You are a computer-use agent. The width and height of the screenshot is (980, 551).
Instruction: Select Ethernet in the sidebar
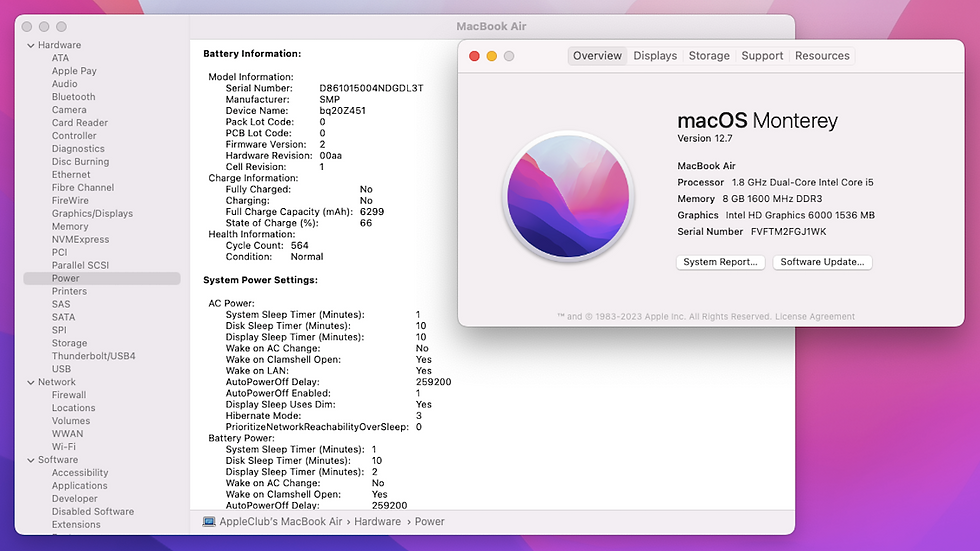pos(71,175)
